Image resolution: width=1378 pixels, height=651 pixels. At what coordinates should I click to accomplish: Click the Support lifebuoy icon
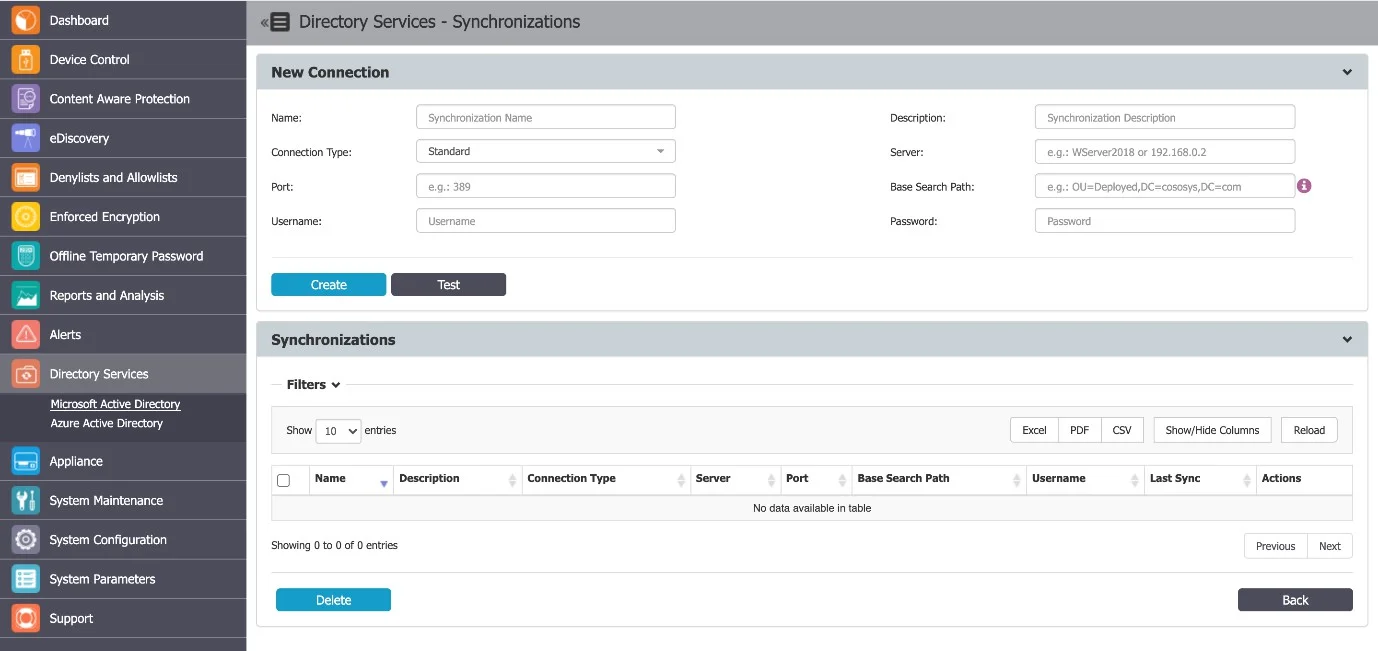pos(25,619)
